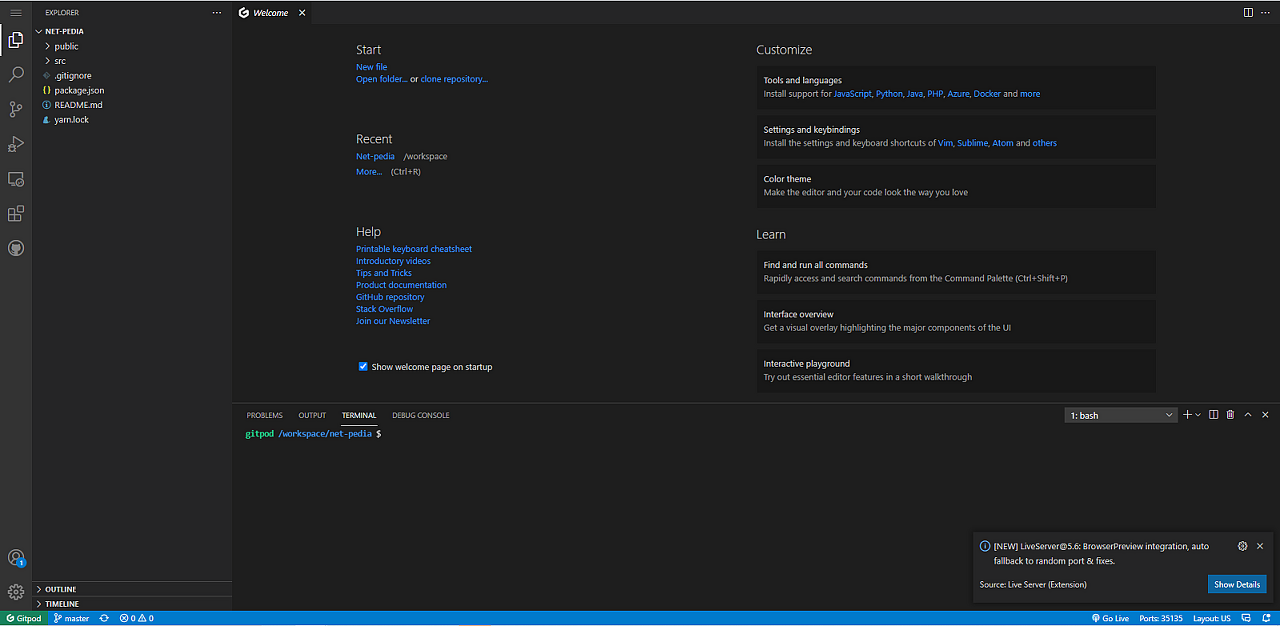The image size is (1280, 626).
Task: Start Go Live server from status bar
Action: click(1110, 618)
